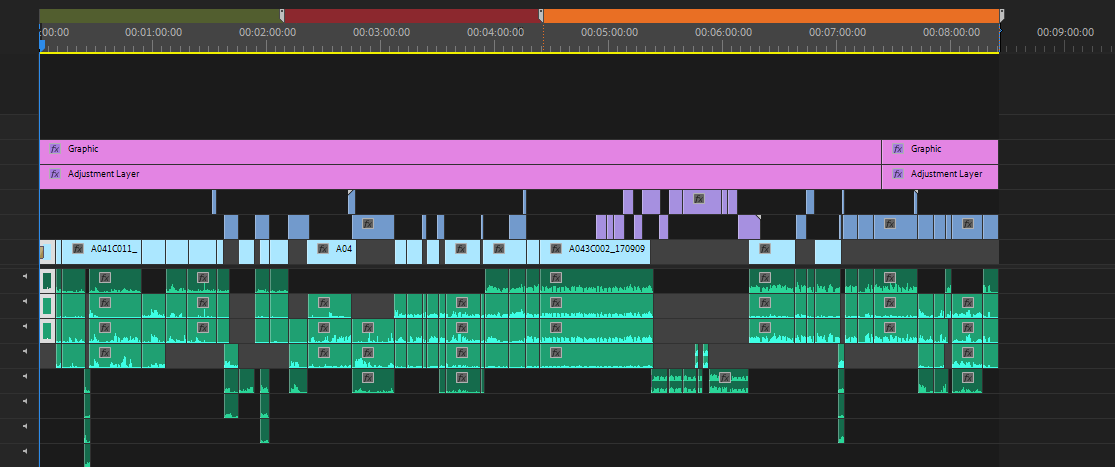Open the fx badge on the second Graphic clip

pyautogui.click(x=898, y=149)
